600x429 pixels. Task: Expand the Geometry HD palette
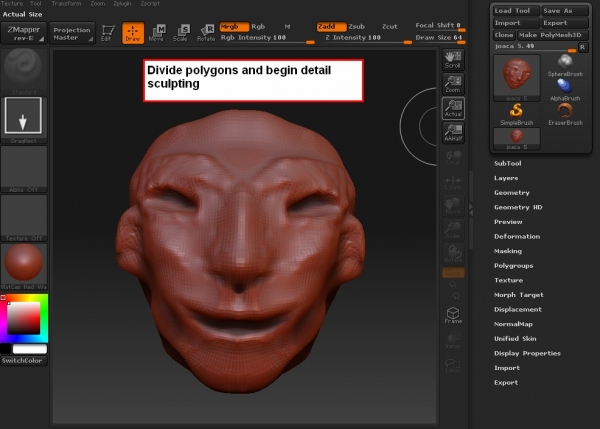(518, 207)
